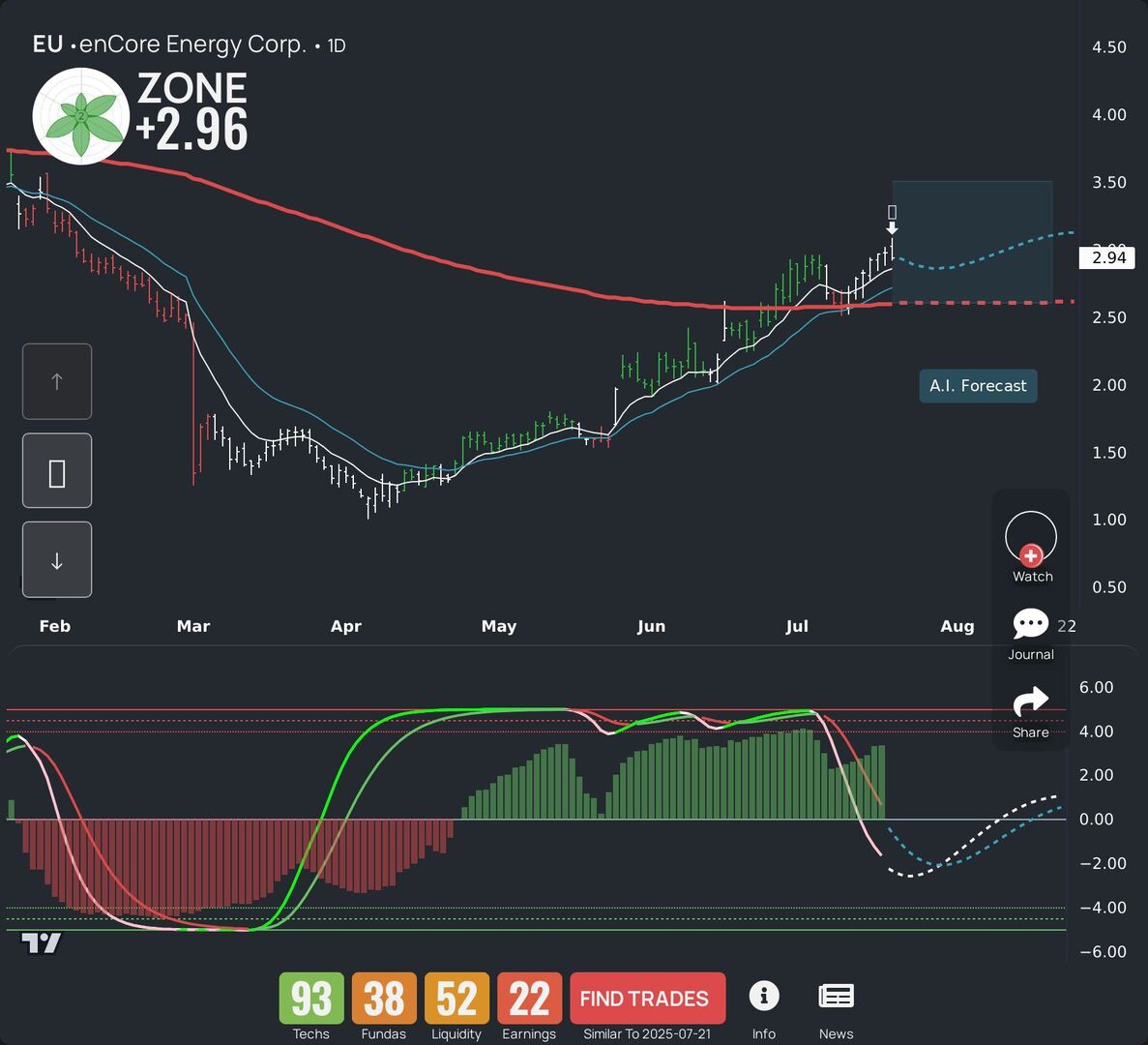Click the 4.50 price axis label
The width and height of the screenshot is (1148, 1045).
[x=1109, y=46]
